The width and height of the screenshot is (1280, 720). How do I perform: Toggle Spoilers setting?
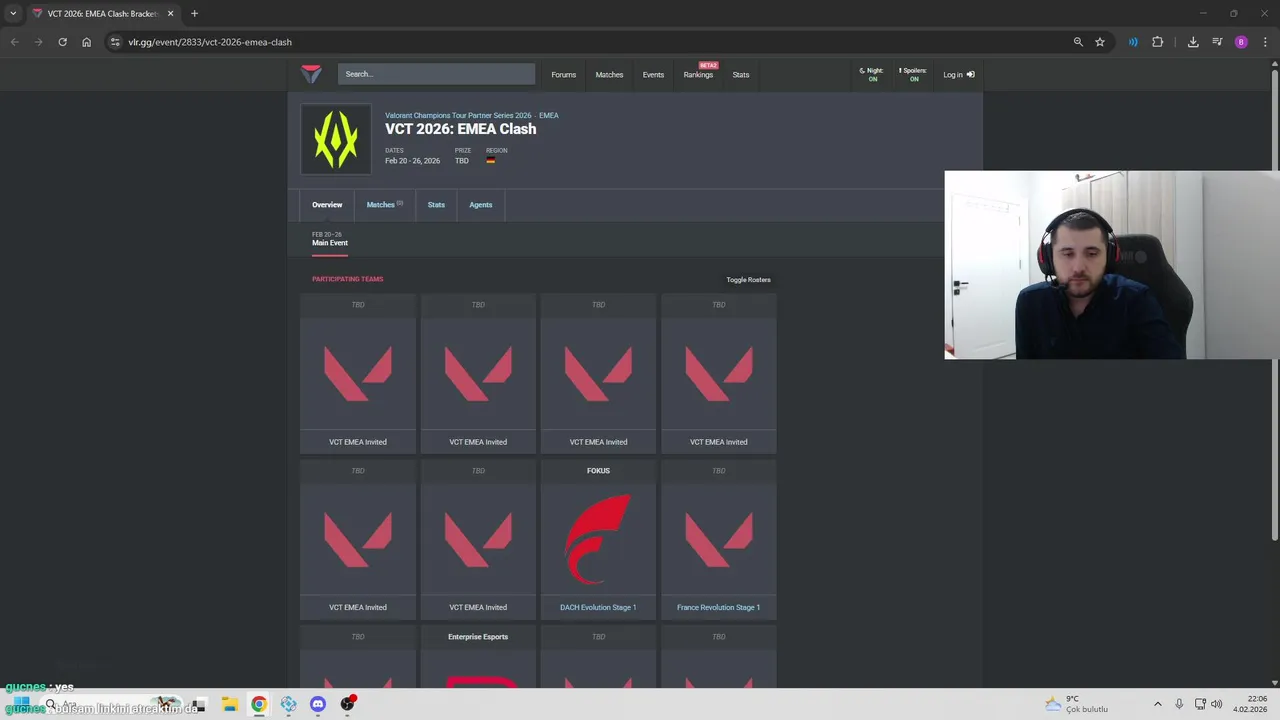[913, 74]
